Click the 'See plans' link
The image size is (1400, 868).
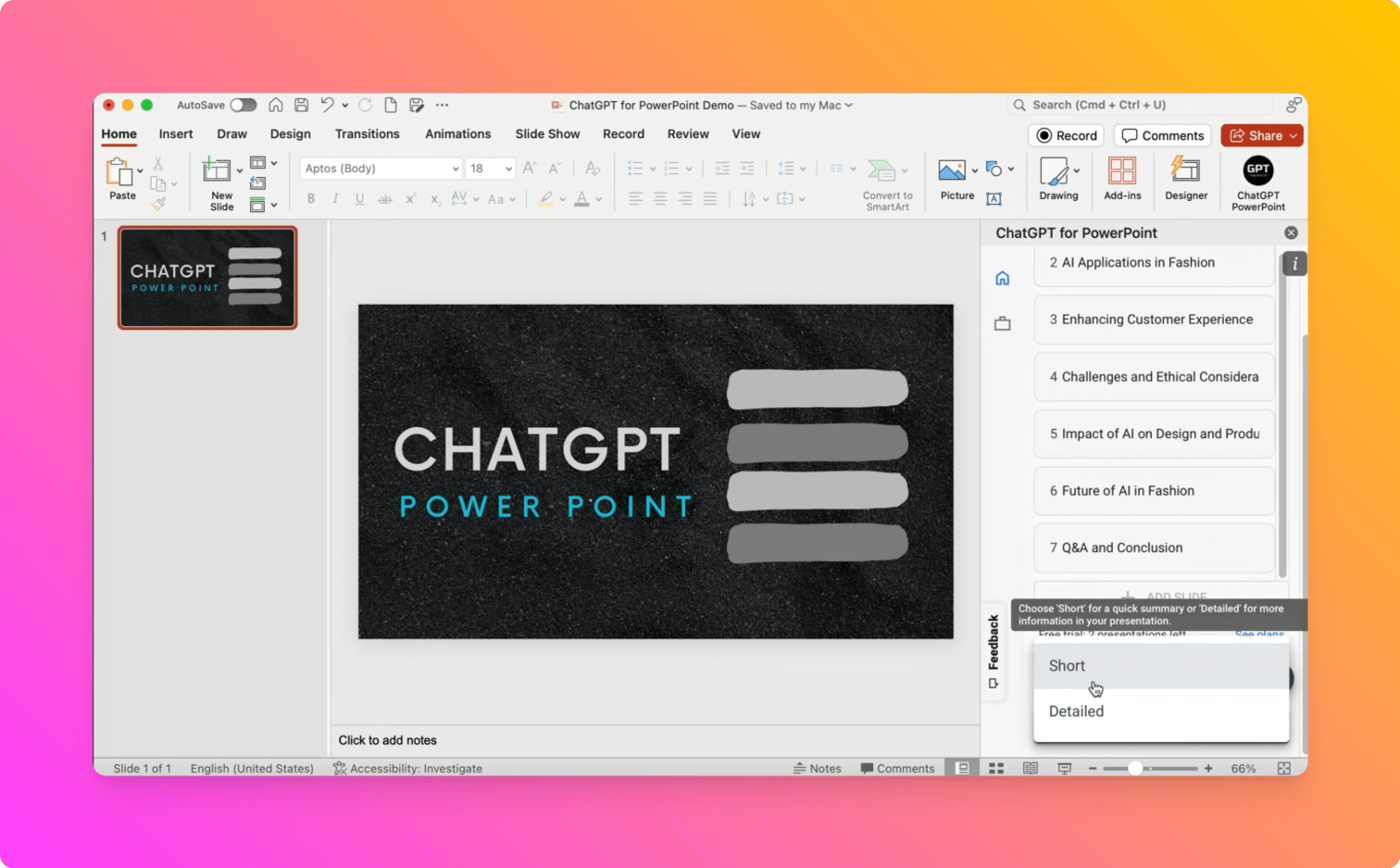click(x=1258, y=635)
